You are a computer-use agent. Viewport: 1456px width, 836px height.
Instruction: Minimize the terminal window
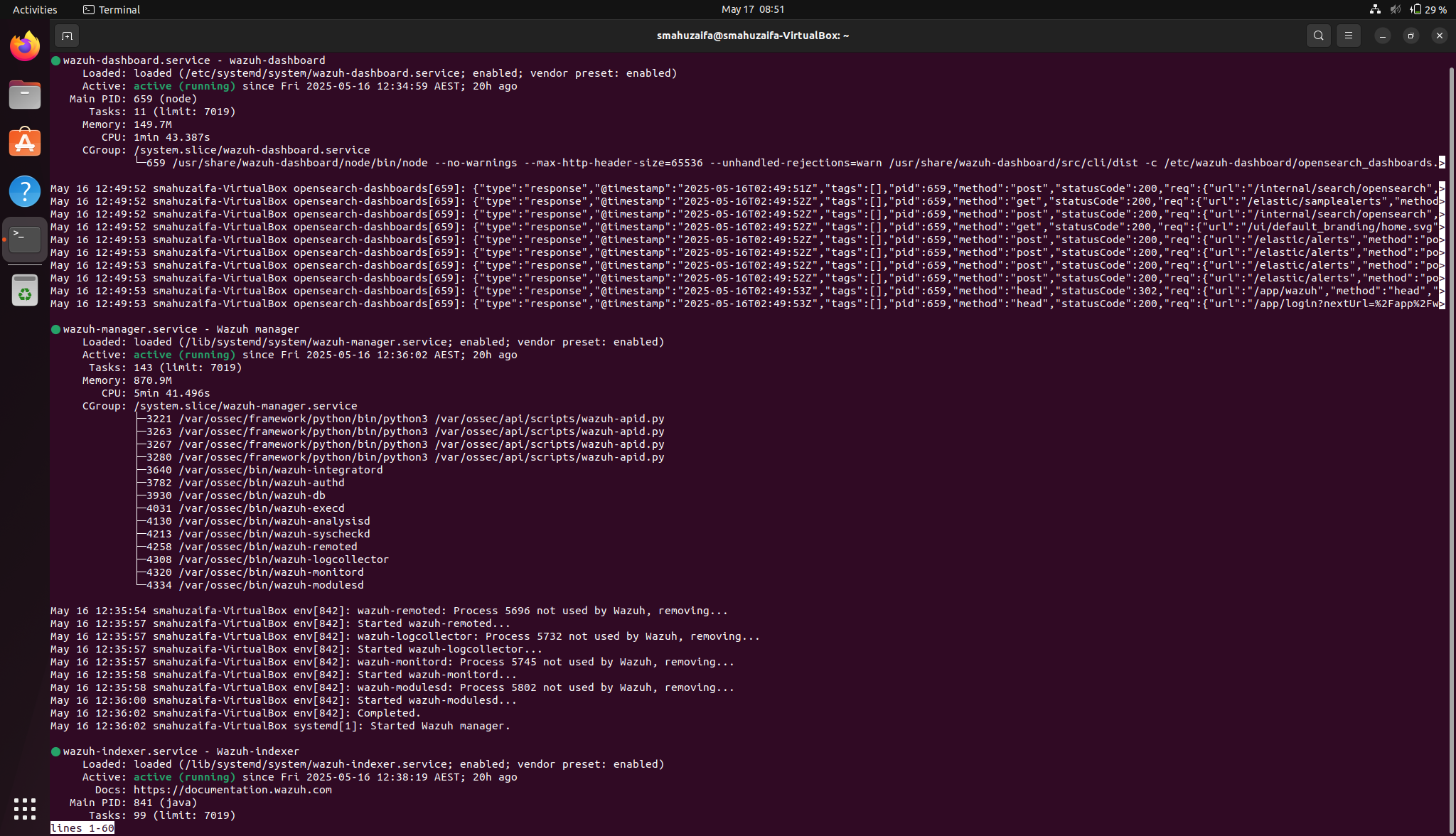[x=1383, y=36]
